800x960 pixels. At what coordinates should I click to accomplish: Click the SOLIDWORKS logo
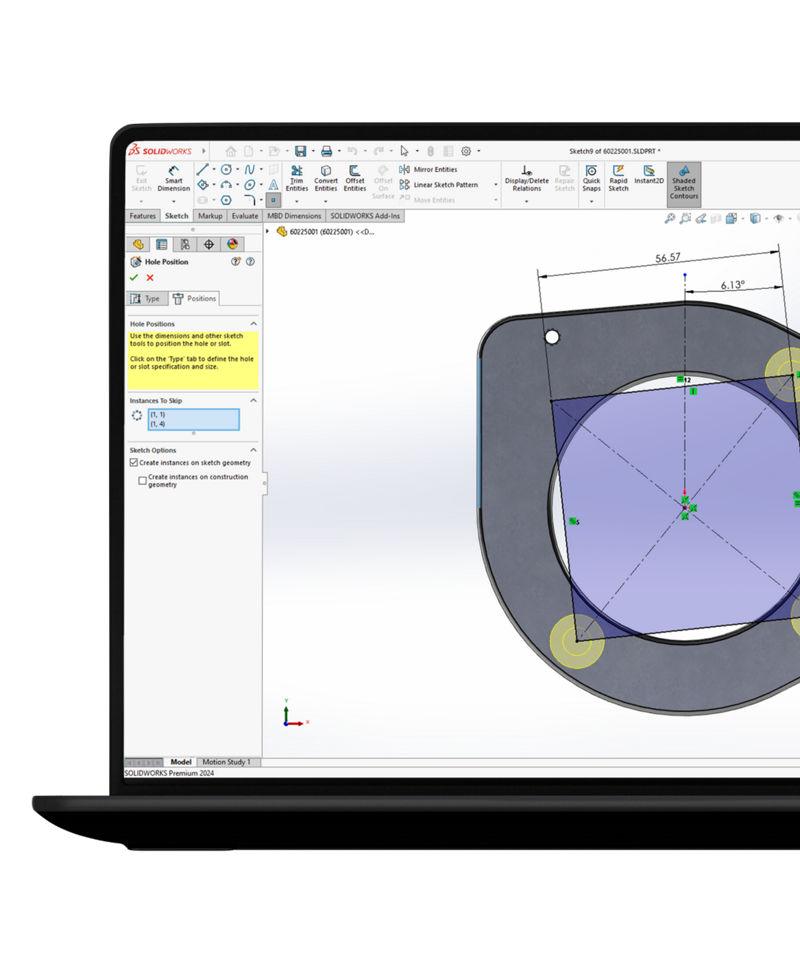[160, 151]
